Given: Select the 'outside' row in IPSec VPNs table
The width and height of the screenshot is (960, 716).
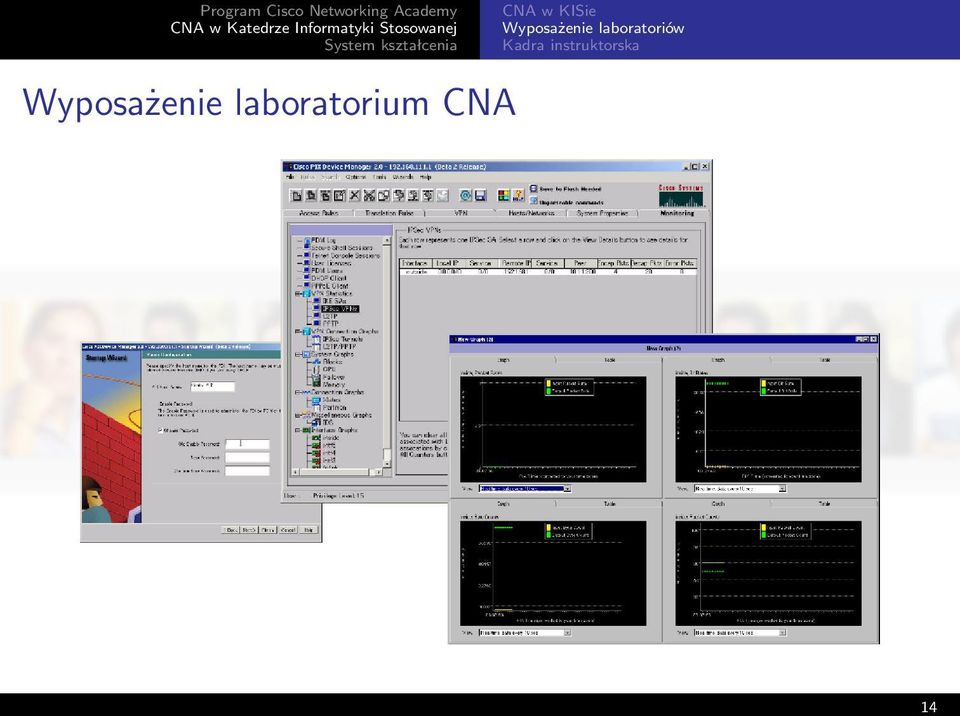Looking at the screenshot, I should 548,271.
